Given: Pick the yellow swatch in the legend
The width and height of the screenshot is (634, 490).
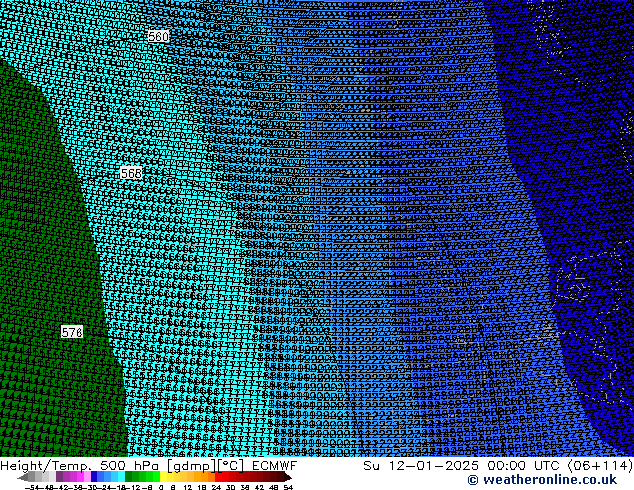Looking at the screenshot, I should [163, 478].
